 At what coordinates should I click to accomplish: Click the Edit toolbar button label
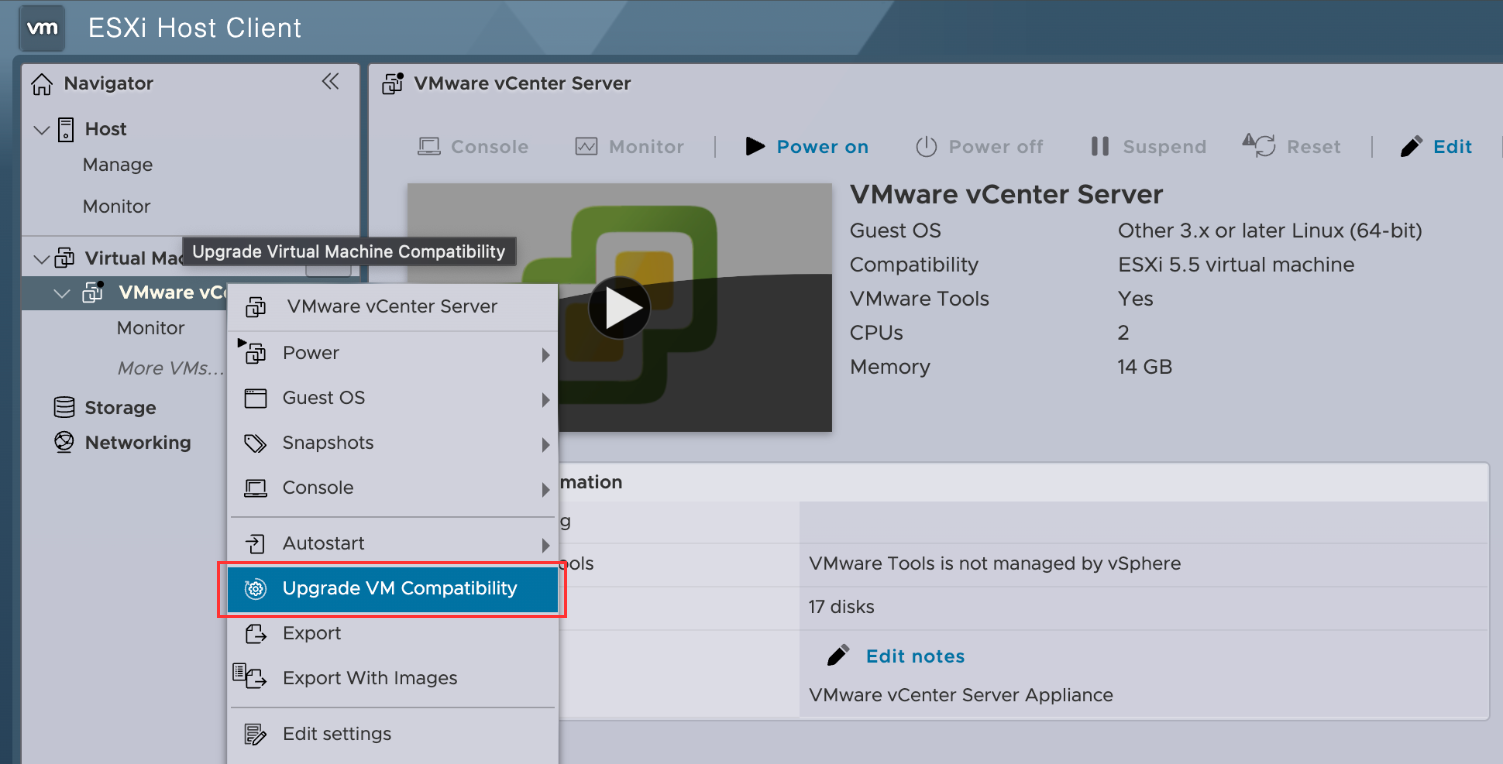(x=1452, y=146)
